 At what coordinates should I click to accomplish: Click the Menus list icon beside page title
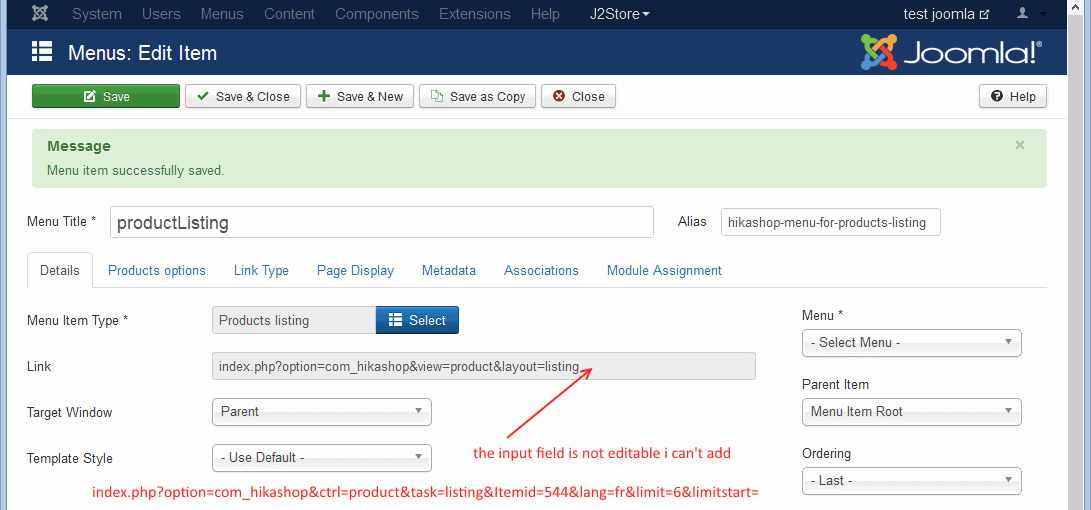click(42, 52)
